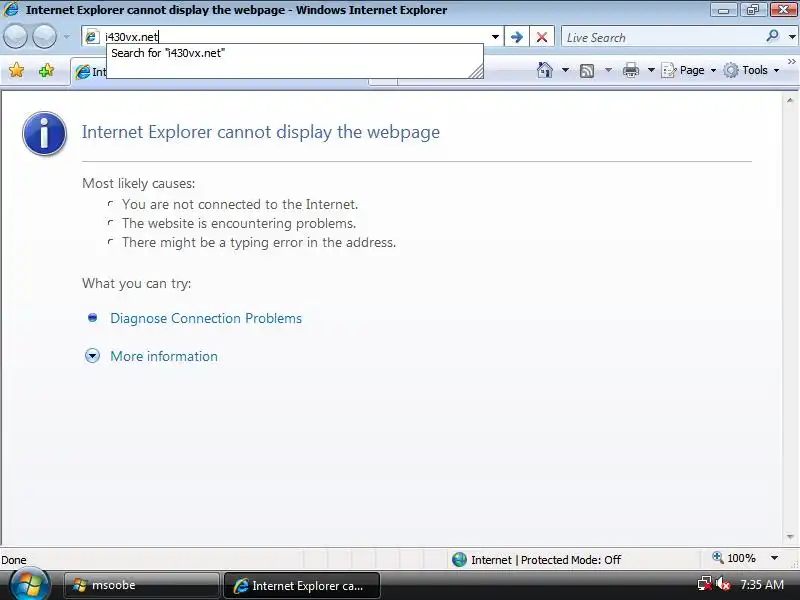Click the More information link
The height and width of the screenshot is (600, 800).
point(164,356)
